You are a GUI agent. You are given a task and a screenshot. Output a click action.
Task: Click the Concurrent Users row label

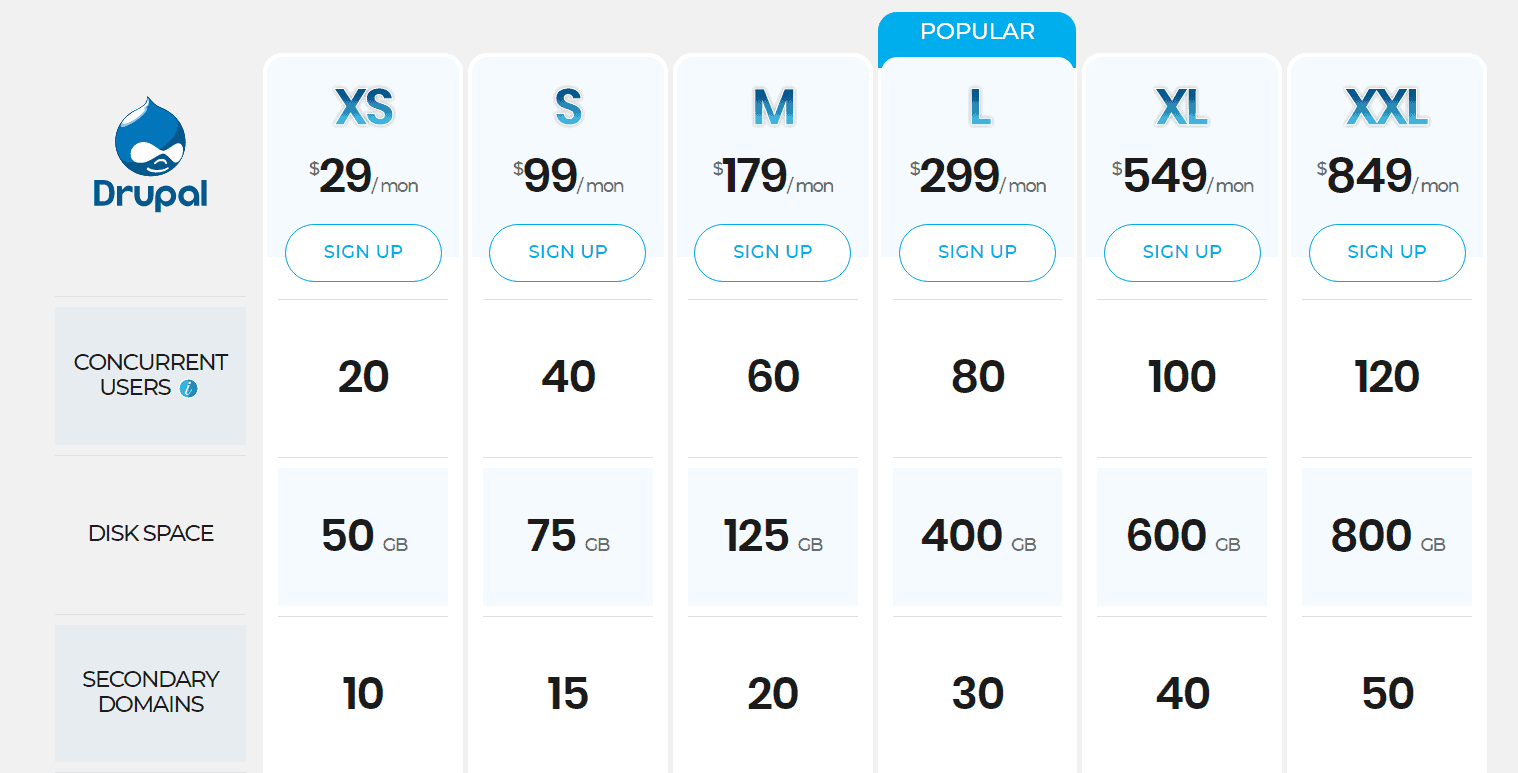coord(150,375)
